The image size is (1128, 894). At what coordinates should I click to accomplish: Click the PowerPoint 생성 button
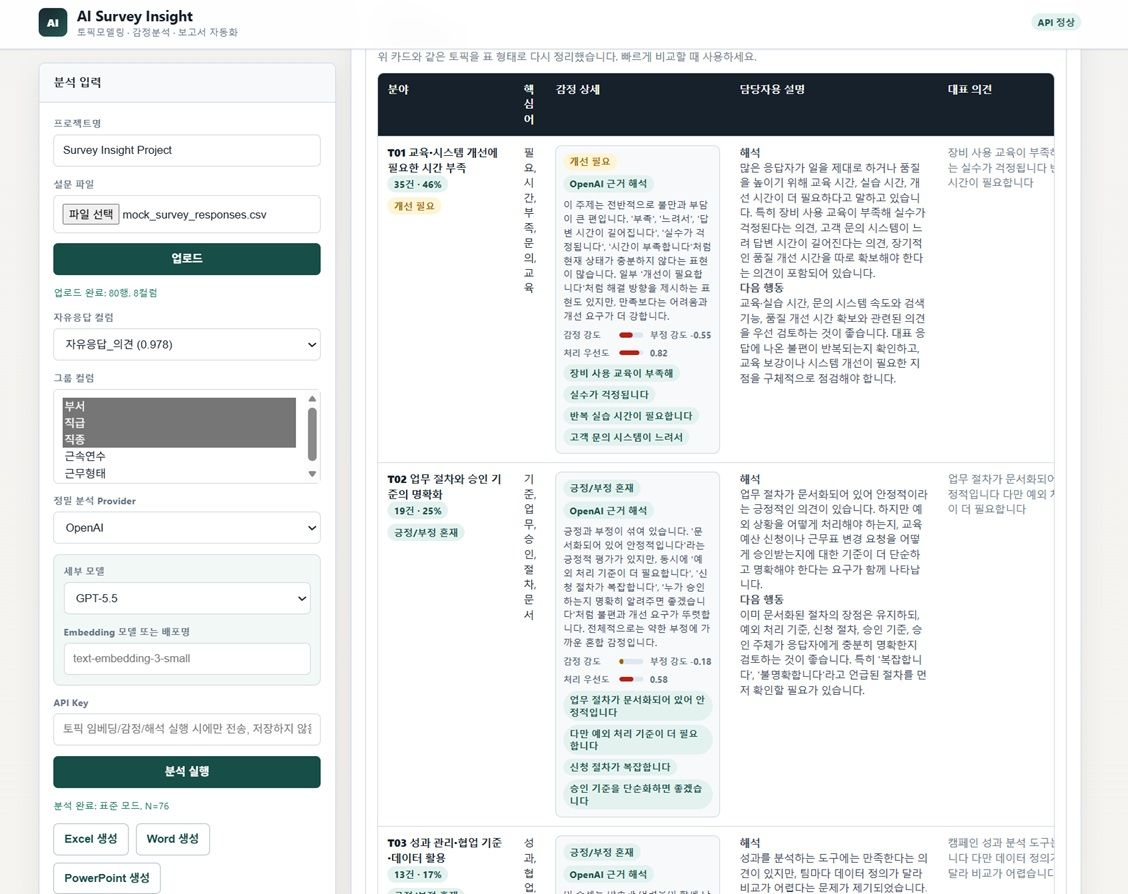107,877
